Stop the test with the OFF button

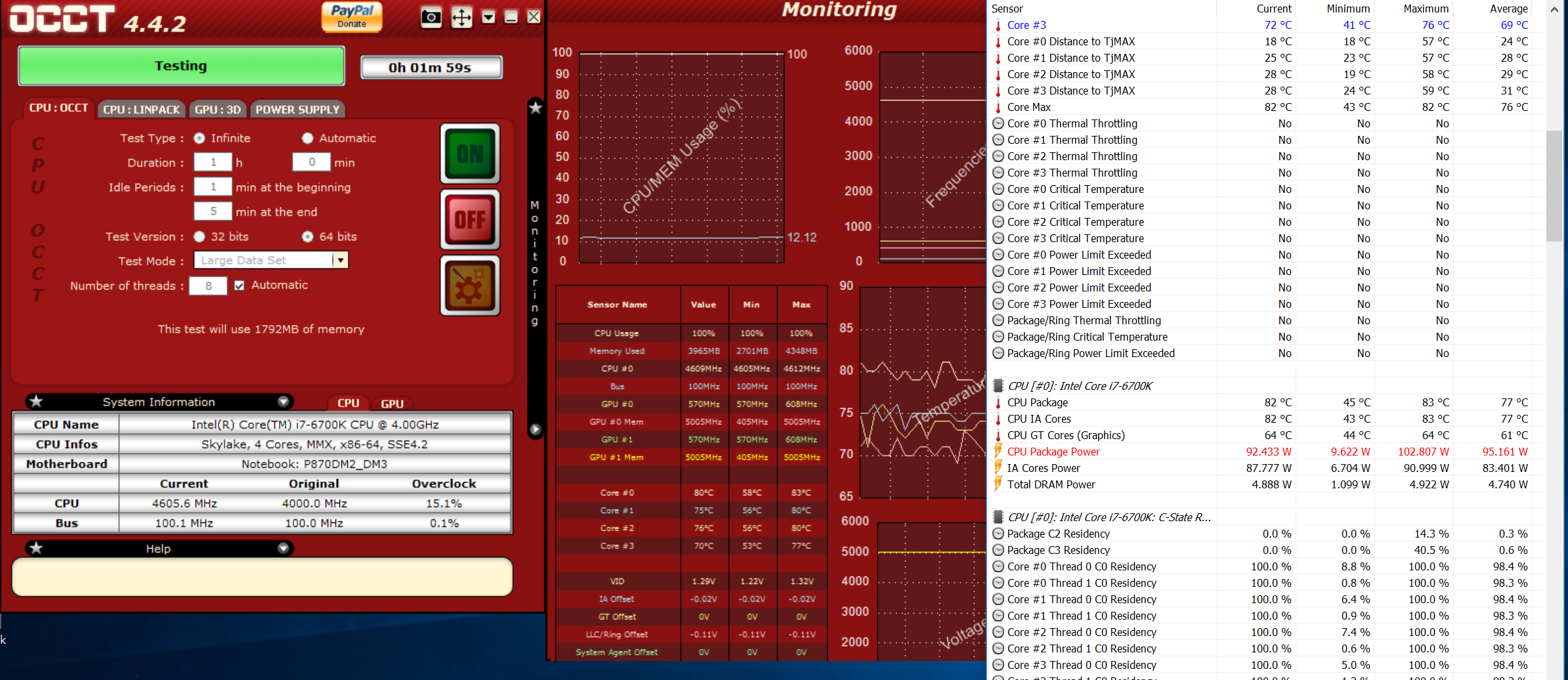470,219
